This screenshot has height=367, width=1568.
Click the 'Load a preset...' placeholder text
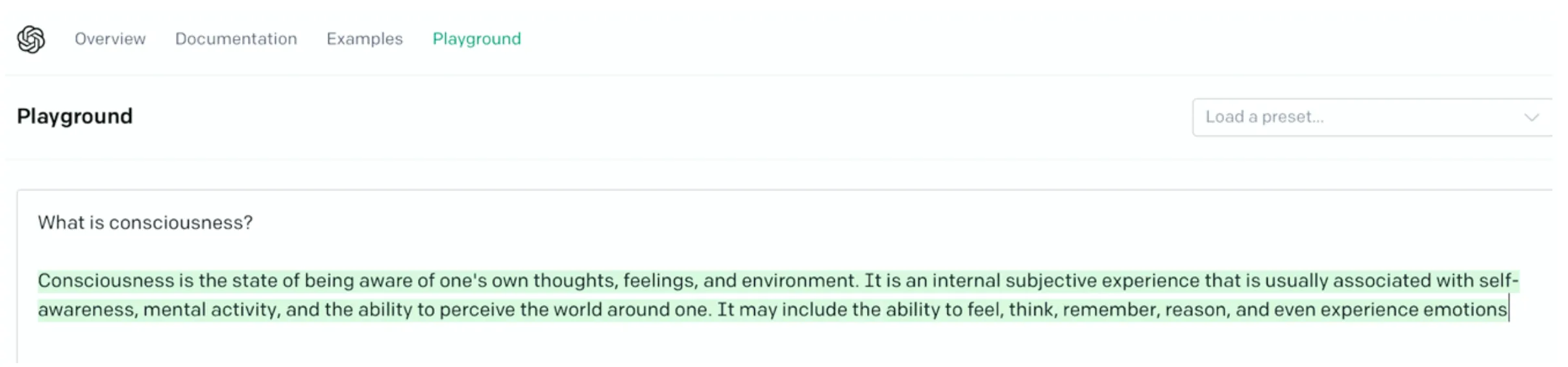coord(1264,117)
